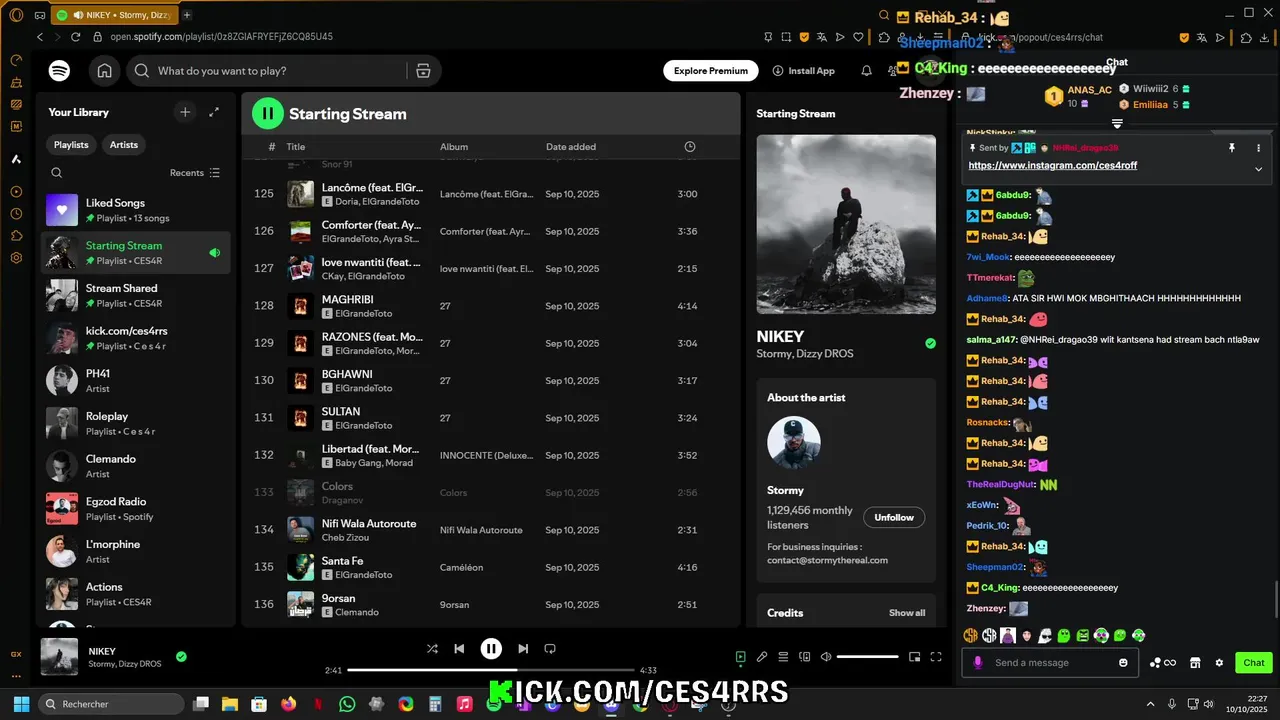Unpin the pinned message in Kick chat
The height and width of the screenshot is (720, 1280).
coord(1232,148)
